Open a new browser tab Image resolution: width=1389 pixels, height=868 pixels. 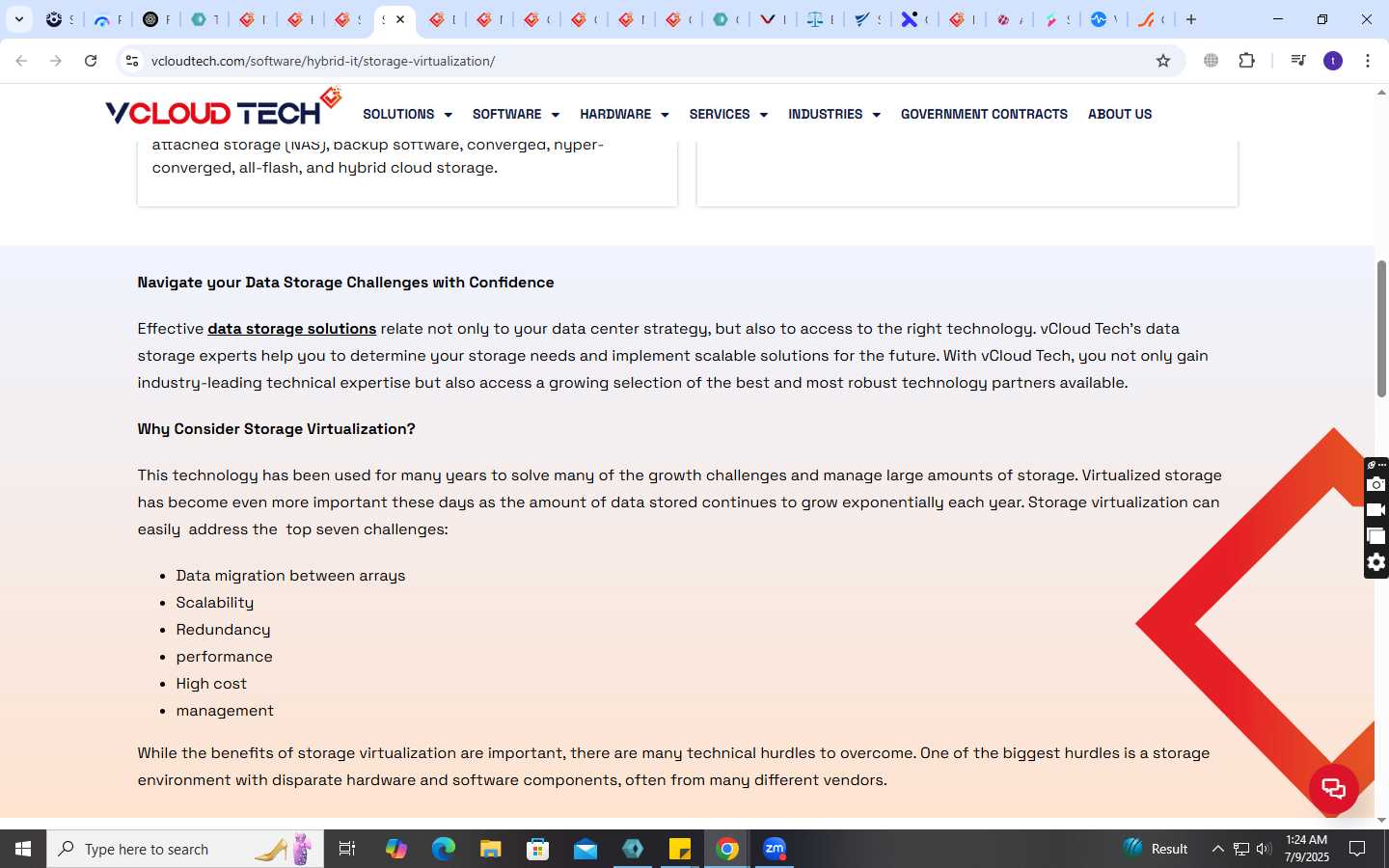pos(1191,19)
